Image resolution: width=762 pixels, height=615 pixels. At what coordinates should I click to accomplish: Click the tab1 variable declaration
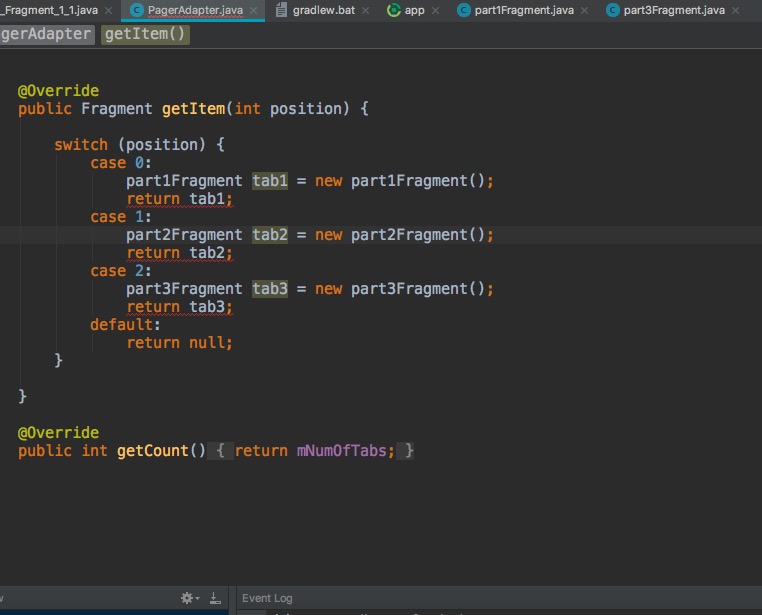[x=270, y=181]
